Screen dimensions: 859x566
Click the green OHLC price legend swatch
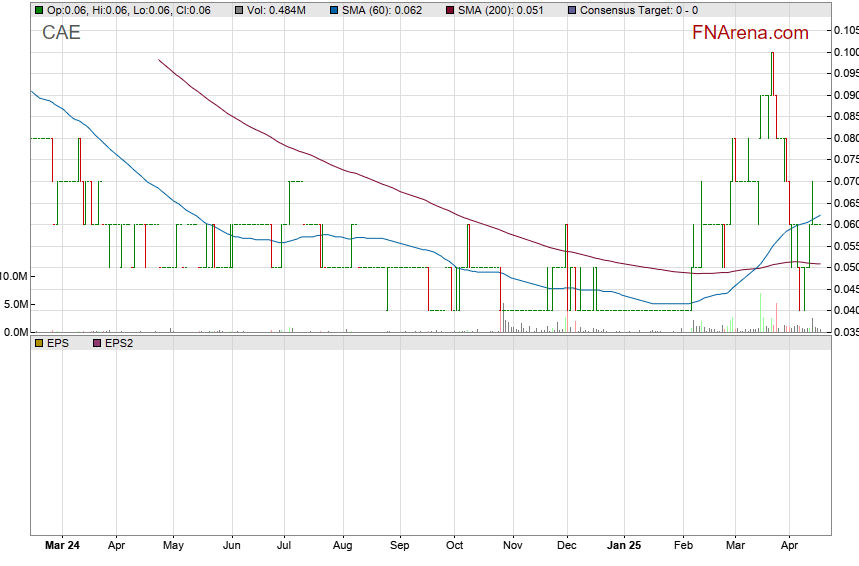tap(38, 10)
